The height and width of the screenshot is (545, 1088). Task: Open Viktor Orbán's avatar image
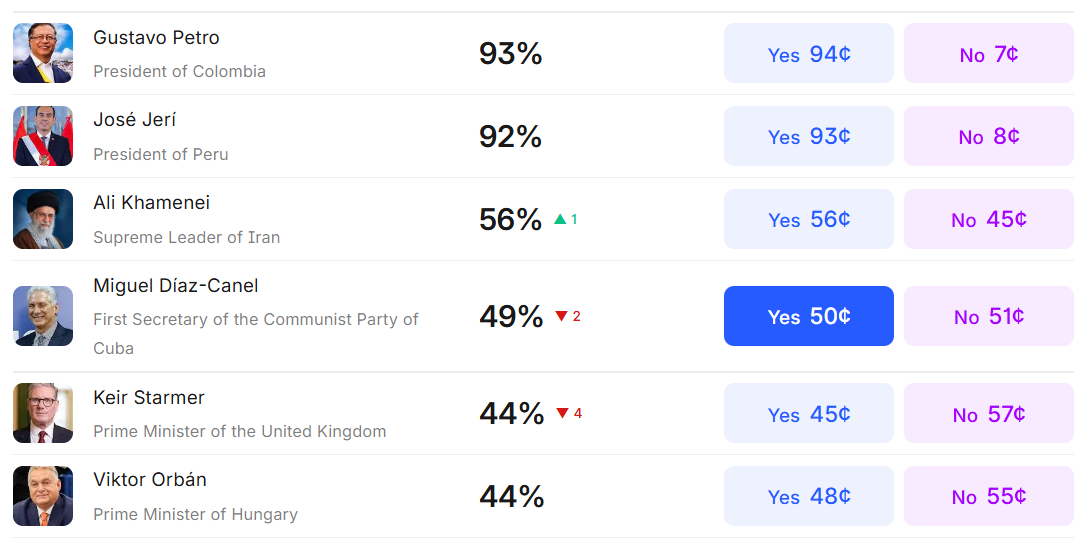click(43, 496)
